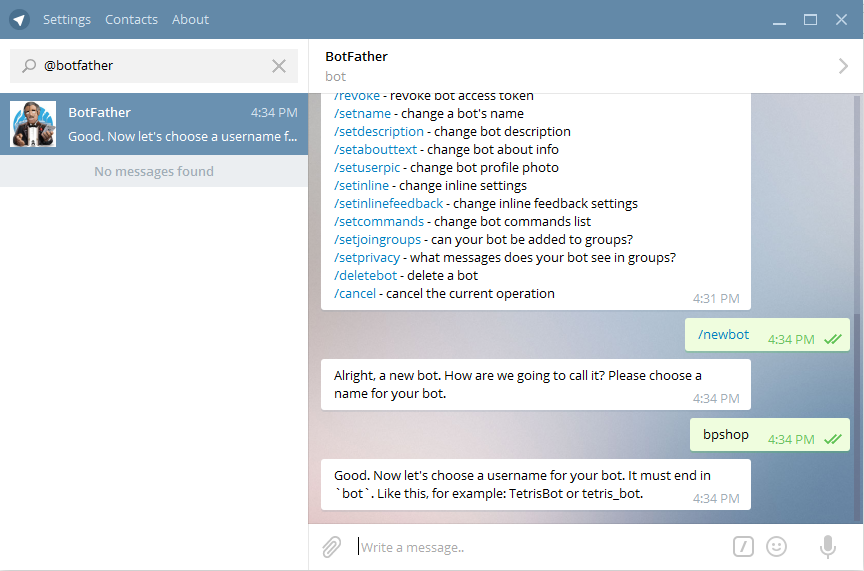Open the bot commands slash icon
Image resolution: width=864 pixels, height=571 pixels.
(743, 547)
